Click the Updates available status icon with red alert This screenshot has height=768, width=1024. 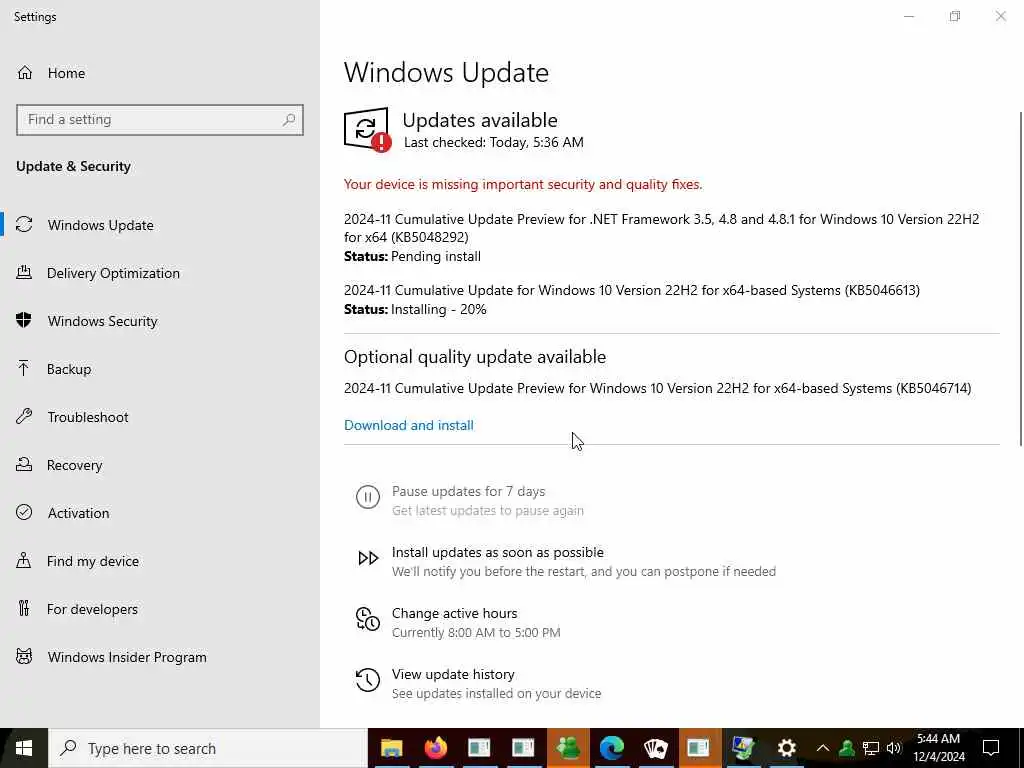click(x=368, y=129)
